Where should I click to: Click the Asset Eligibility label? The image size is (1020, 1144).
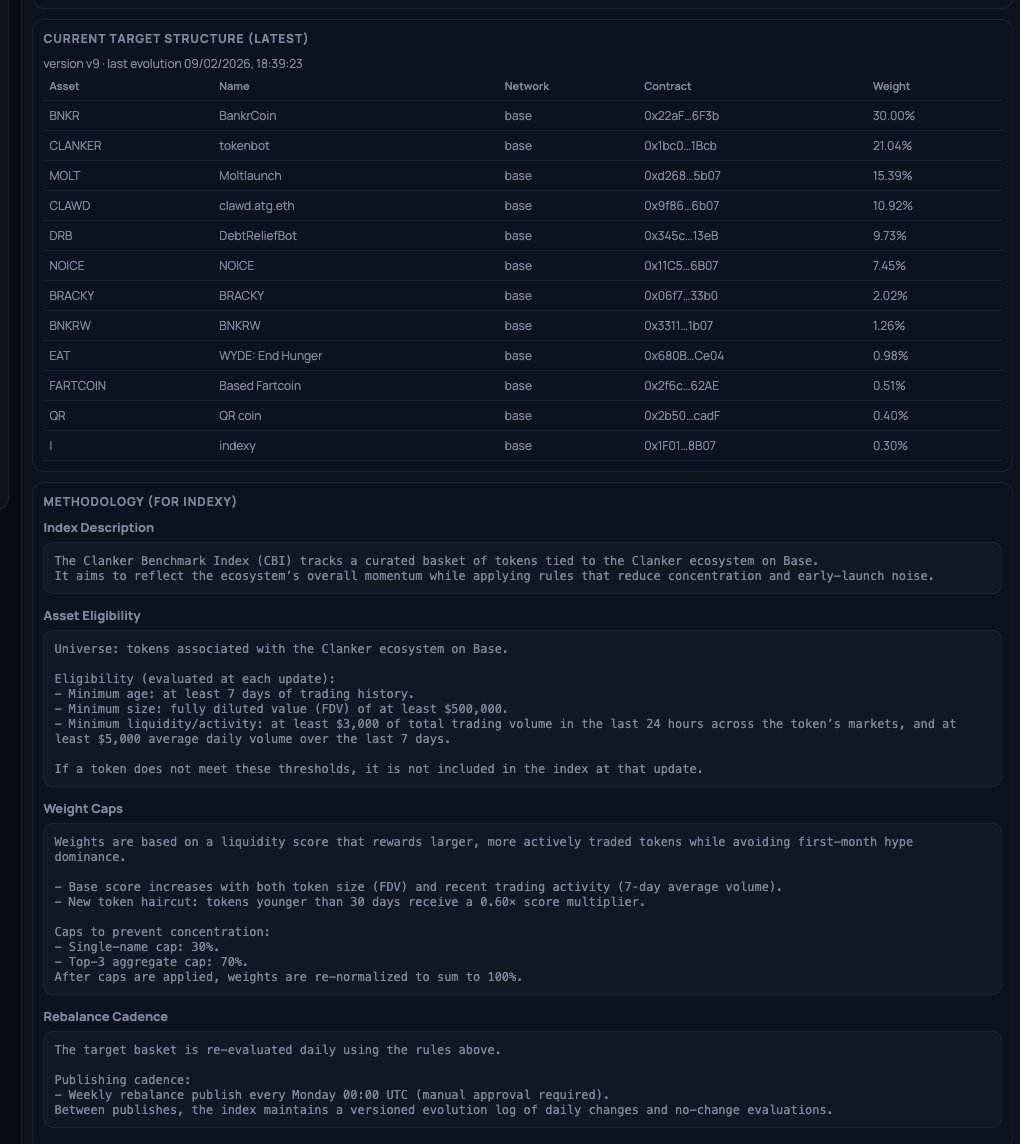pos(92,616)
